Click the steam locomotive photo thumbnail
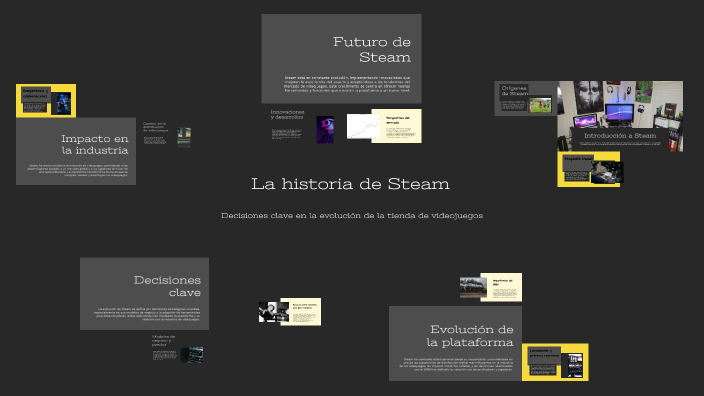This screenshot has height=396, width=704. (473, 287)
